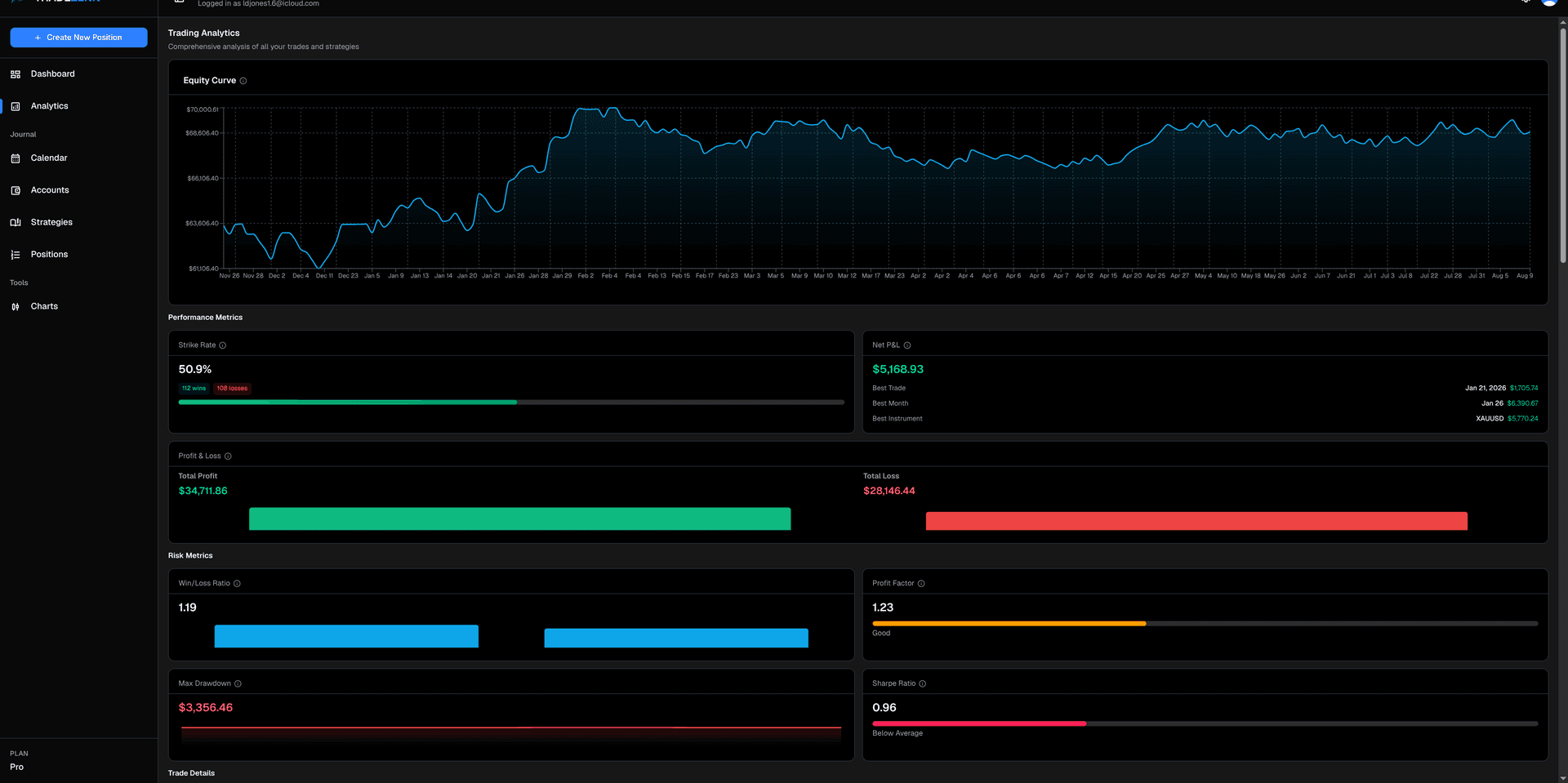This screenshot has width=1568, height=783.
Task: Click the page vertical scrollbar
Action: (x=1562, y=147)
